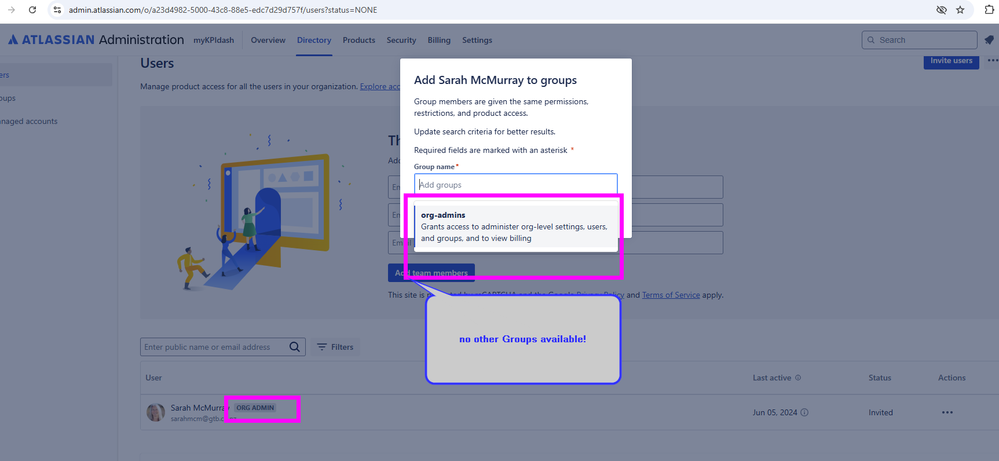Screen dimensions: 999x461
Task: Click the Jun 05, 2024 date
Action: click(x=775, y=413)
